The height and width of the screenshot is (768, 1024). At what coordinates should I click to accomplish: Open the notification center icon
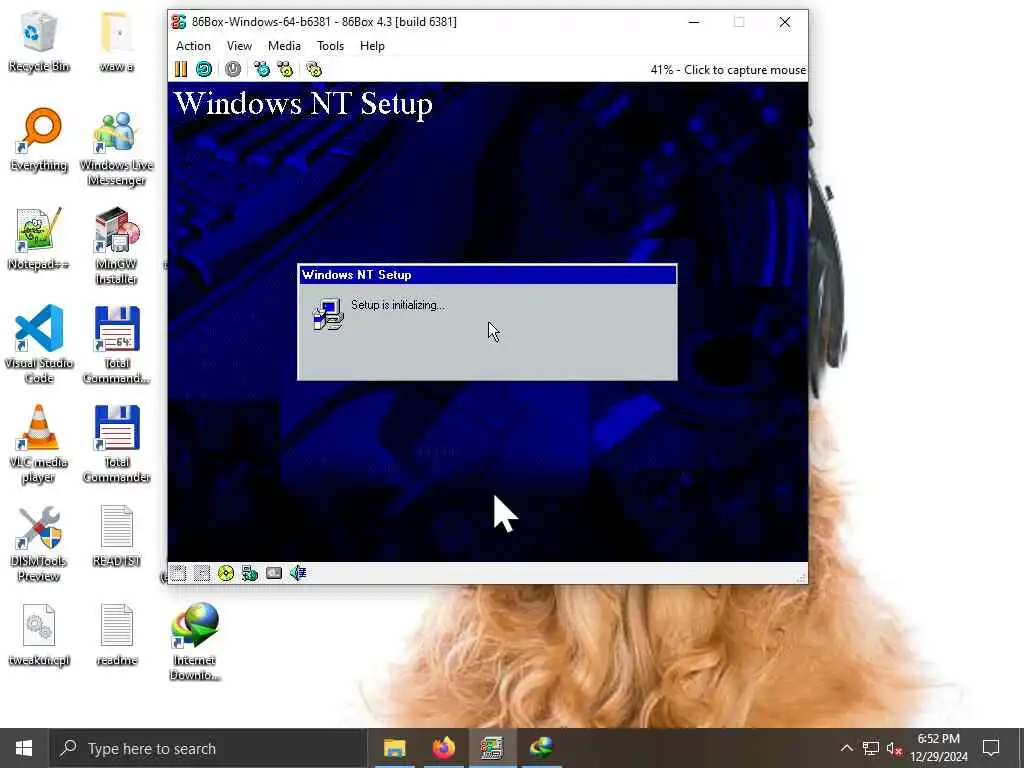tap(991, 748)
